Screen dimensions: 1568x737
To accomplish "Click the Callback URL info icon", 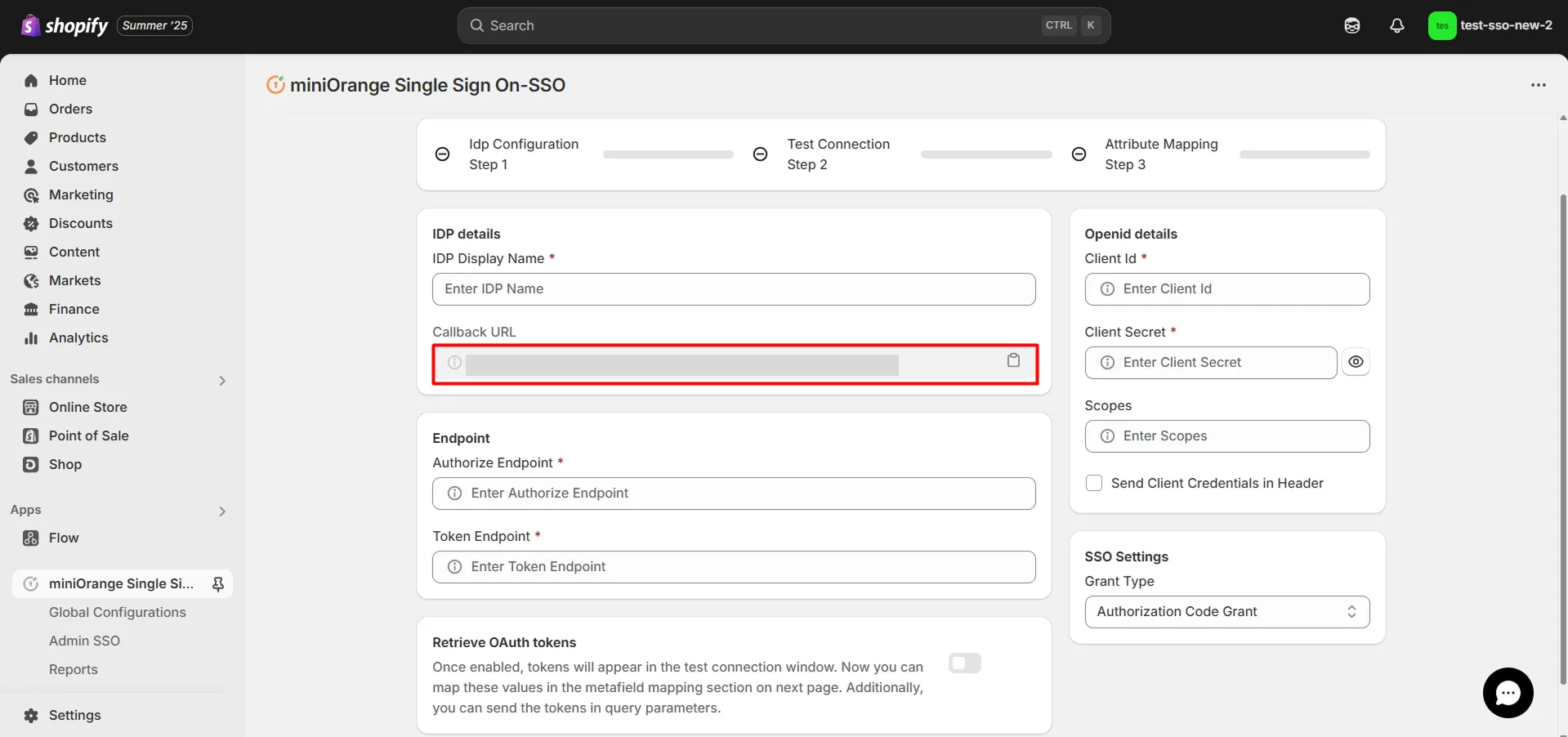I will [454, 362].
